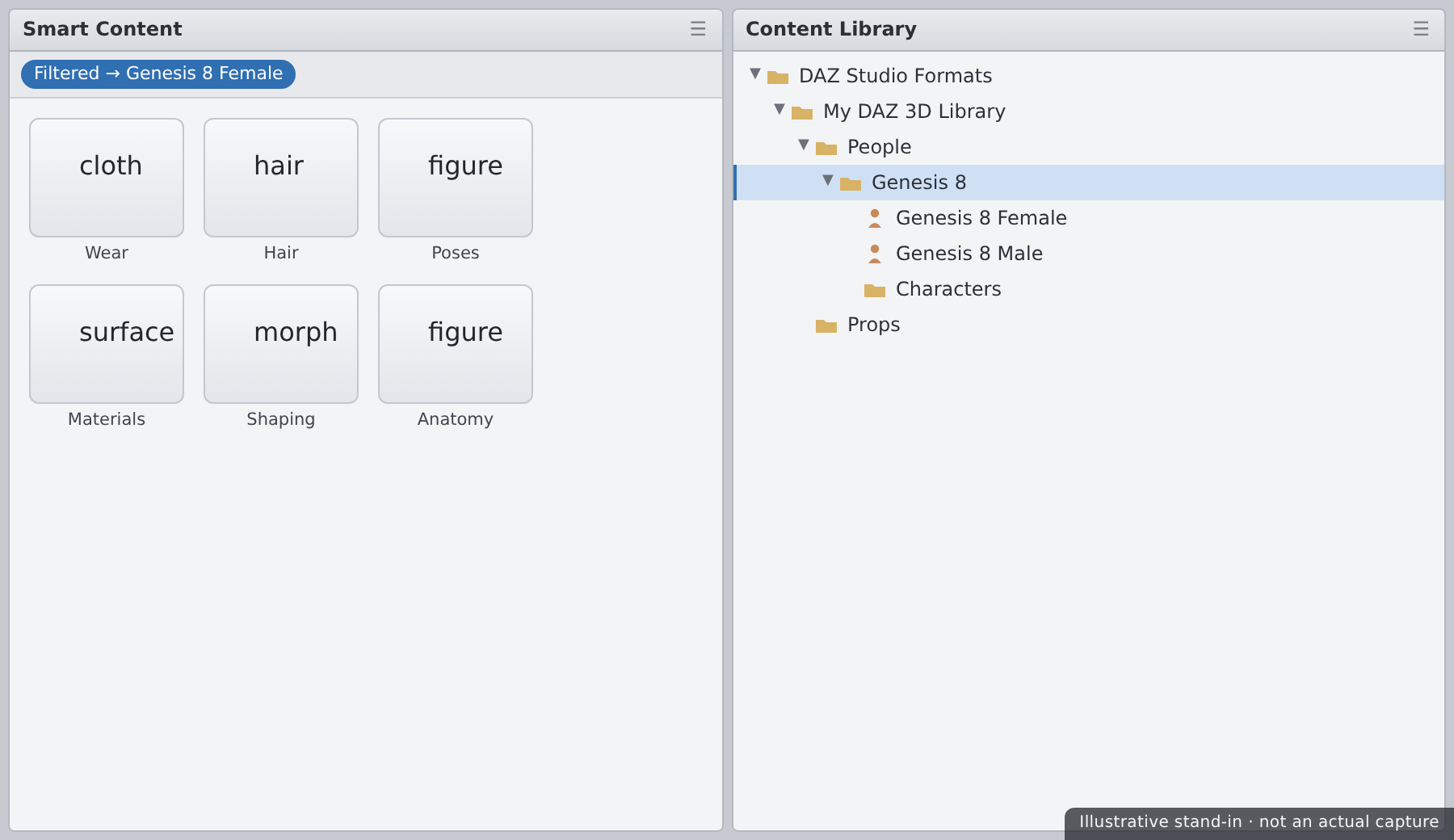
Task: Select DAZ Studio Formats in the tree
Action: (x=895, y=76)
